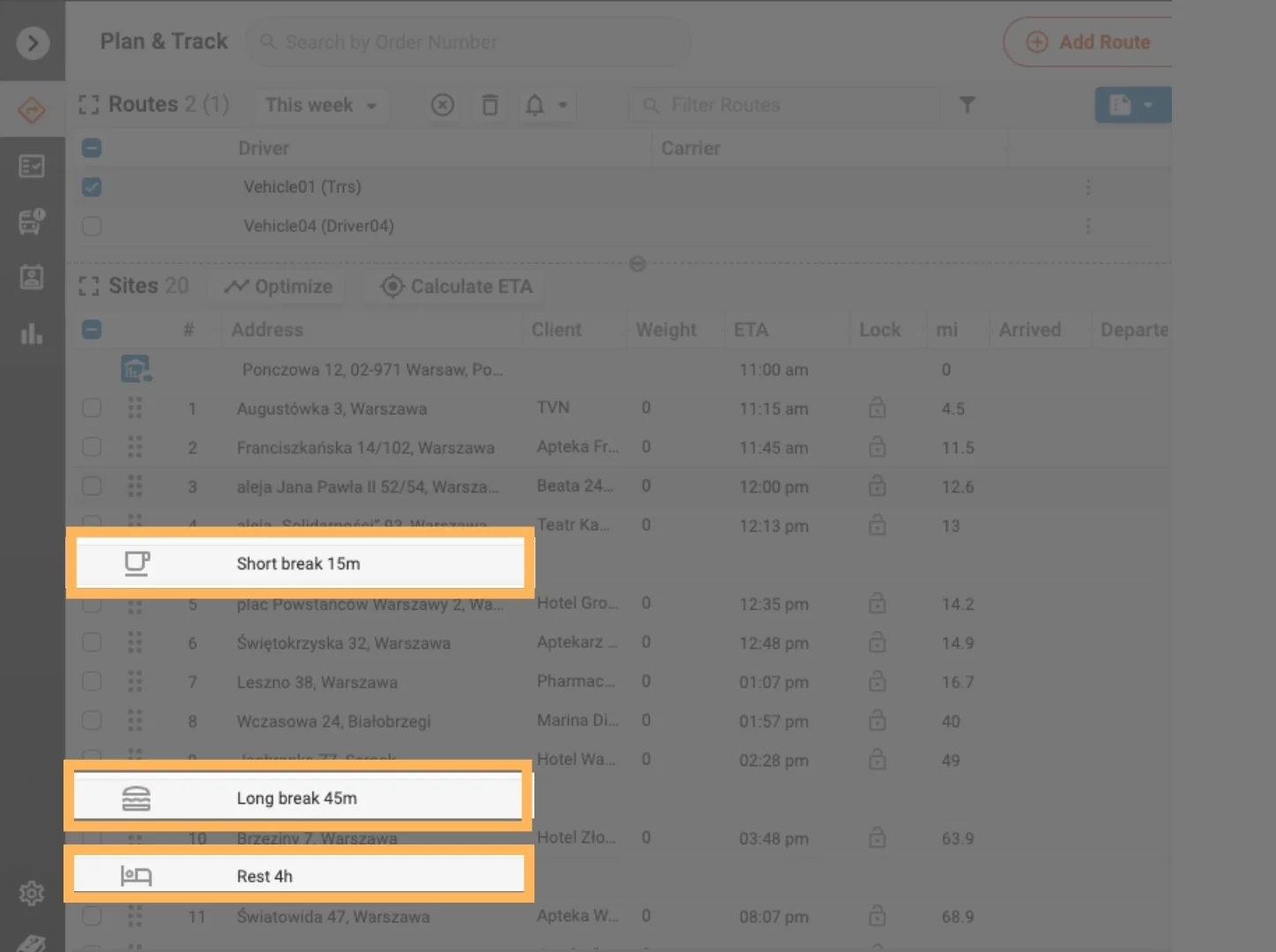
Task: Open settings gear in sidebar
Action: (x=32, y=893)
